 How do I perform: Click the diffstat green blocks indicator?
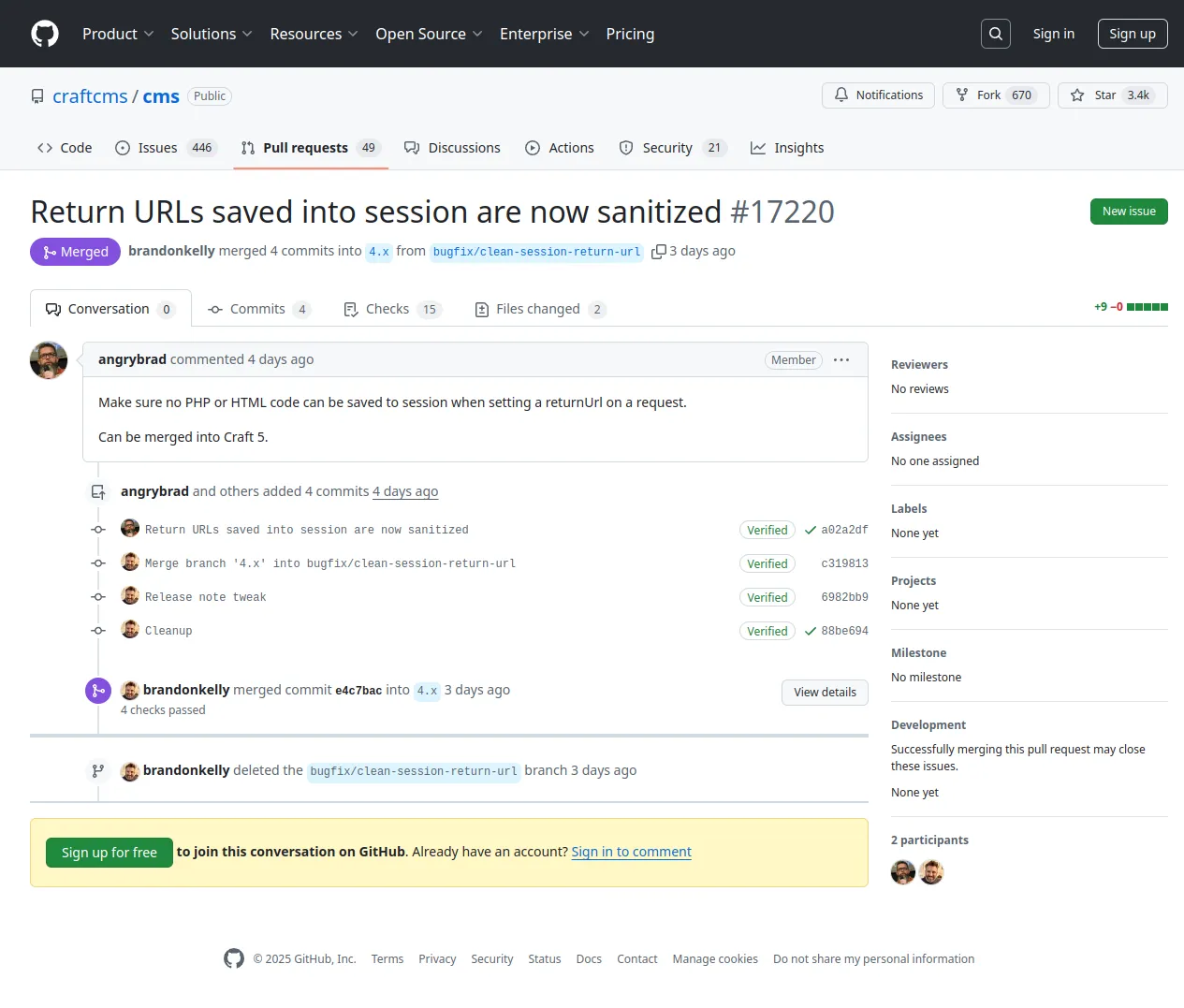(x=1147, y=307)
